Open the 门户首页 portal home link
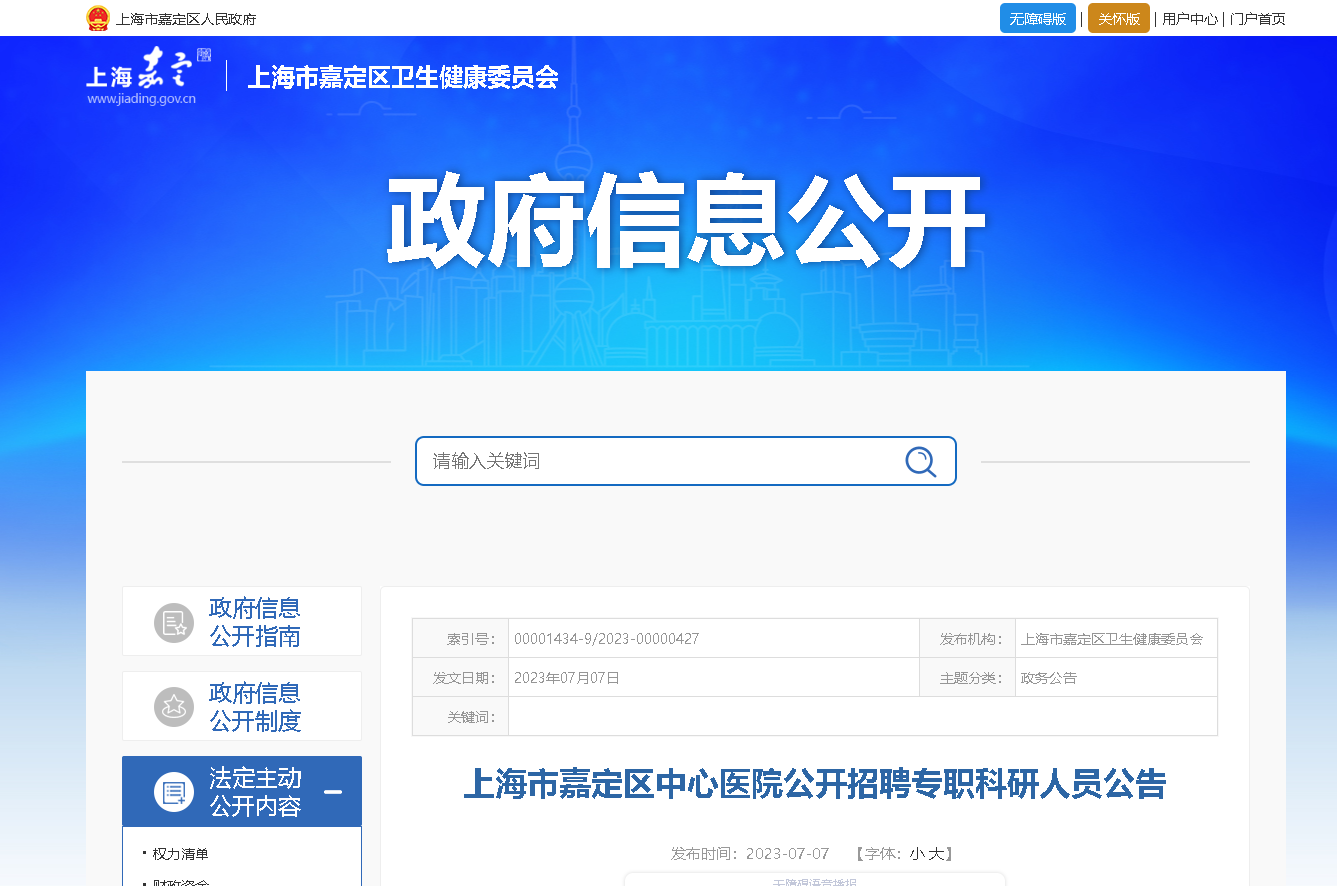 click(x=1257, y=19)
